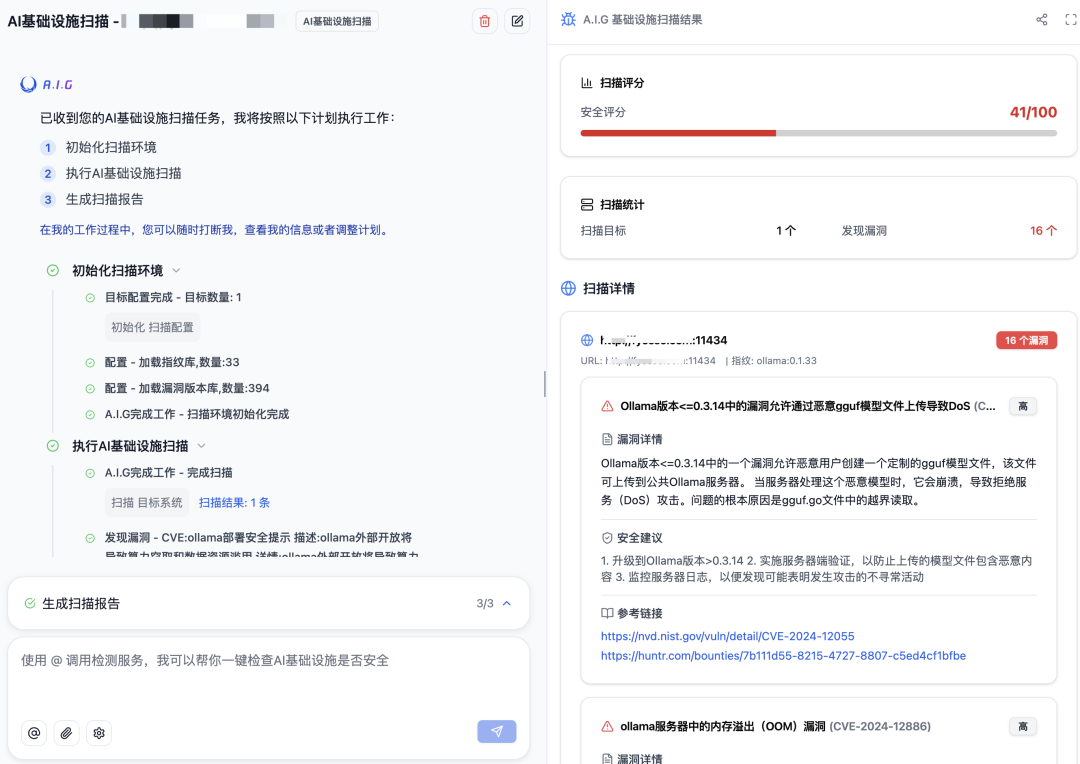
Task: Click the 41/100 security score value
Action: click(x=1033, y=112)
